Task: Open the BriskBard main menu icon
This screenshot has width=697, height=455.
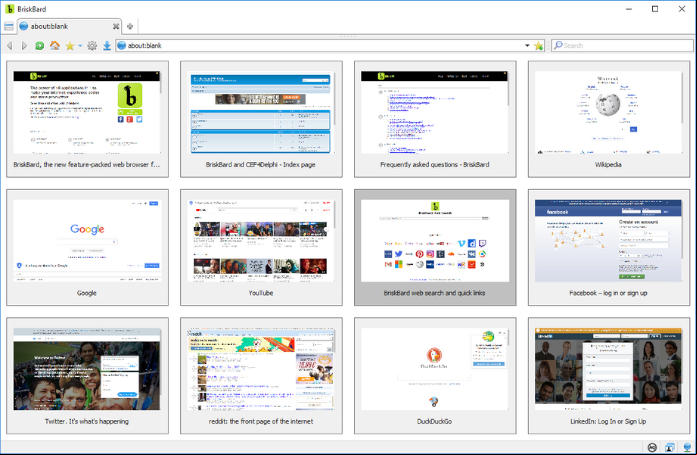Action: coord(8,27)
